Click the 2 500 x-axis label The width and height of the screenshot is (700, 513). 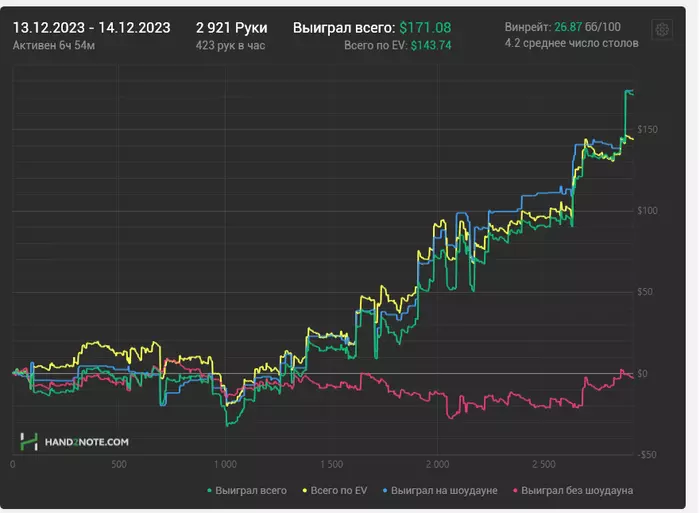tap(544, 464)
